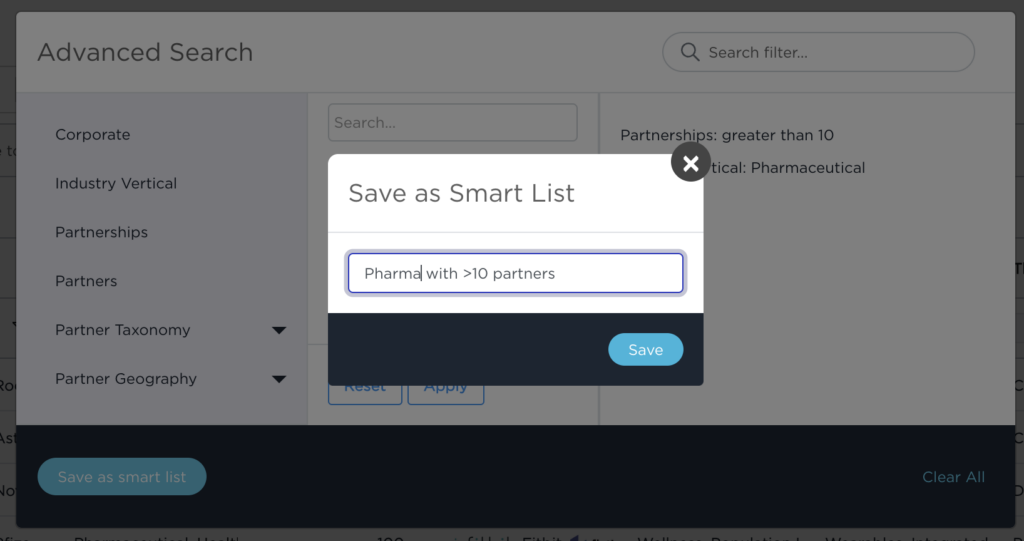
Task: Choose the Partnerships filter category
Action: click(101, 233)
